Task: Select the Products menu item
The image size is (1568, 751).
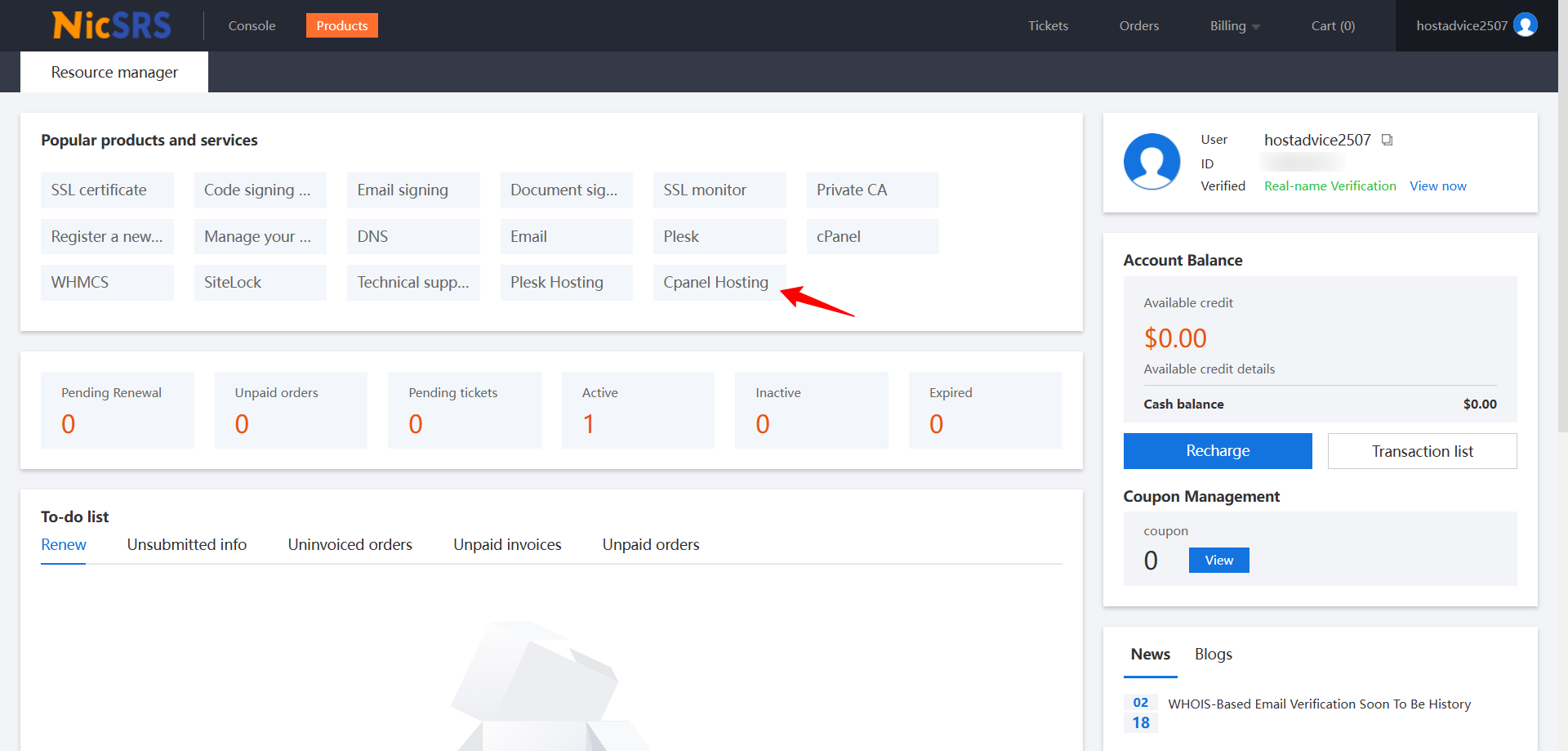Action: pyautogui.click(x=342, y=25)
